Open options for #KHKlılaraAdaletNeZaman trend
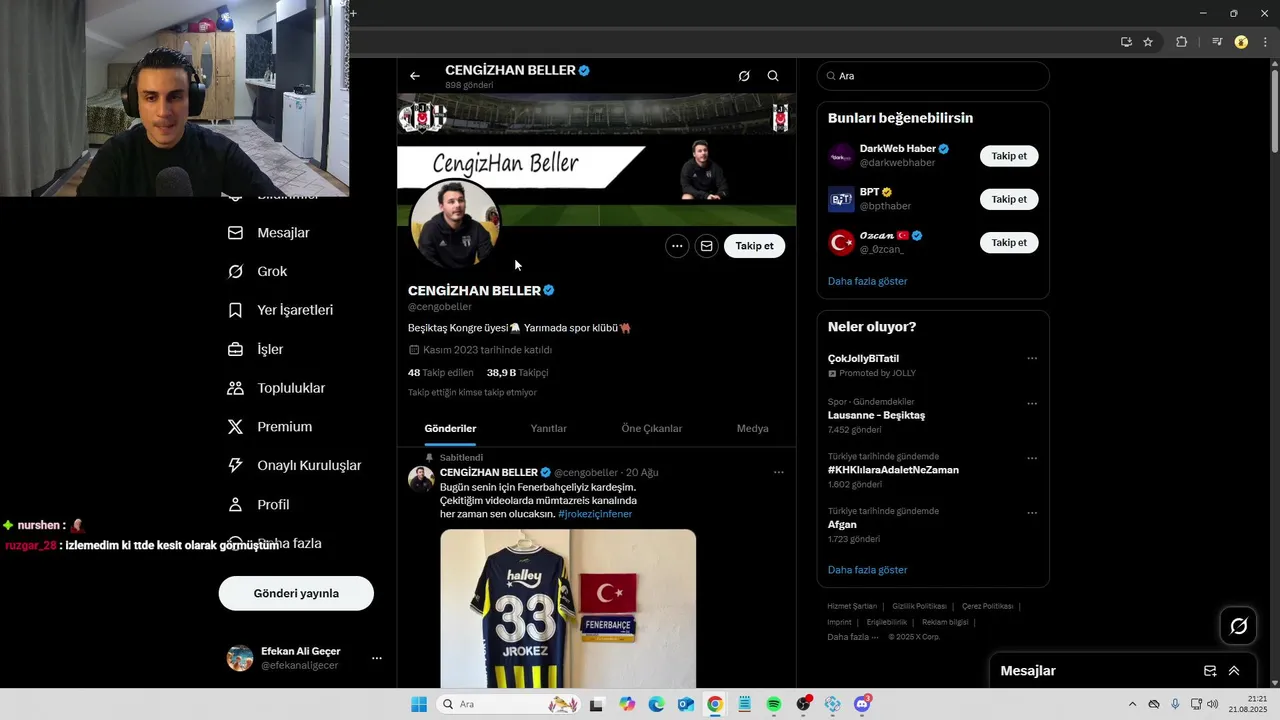The width and height of the screenshot is (1280, 720). point(1032,458)
